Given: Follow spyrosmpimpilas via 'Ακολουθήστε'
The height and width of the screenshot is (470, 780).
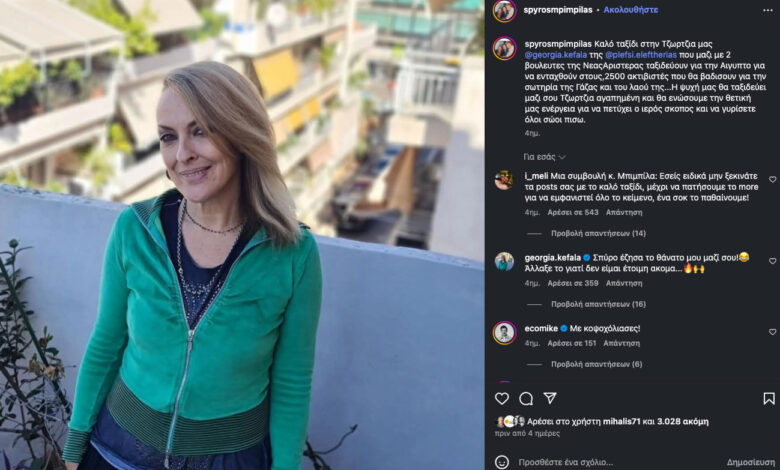Looking at the screenshot, I should click(631, 10).
